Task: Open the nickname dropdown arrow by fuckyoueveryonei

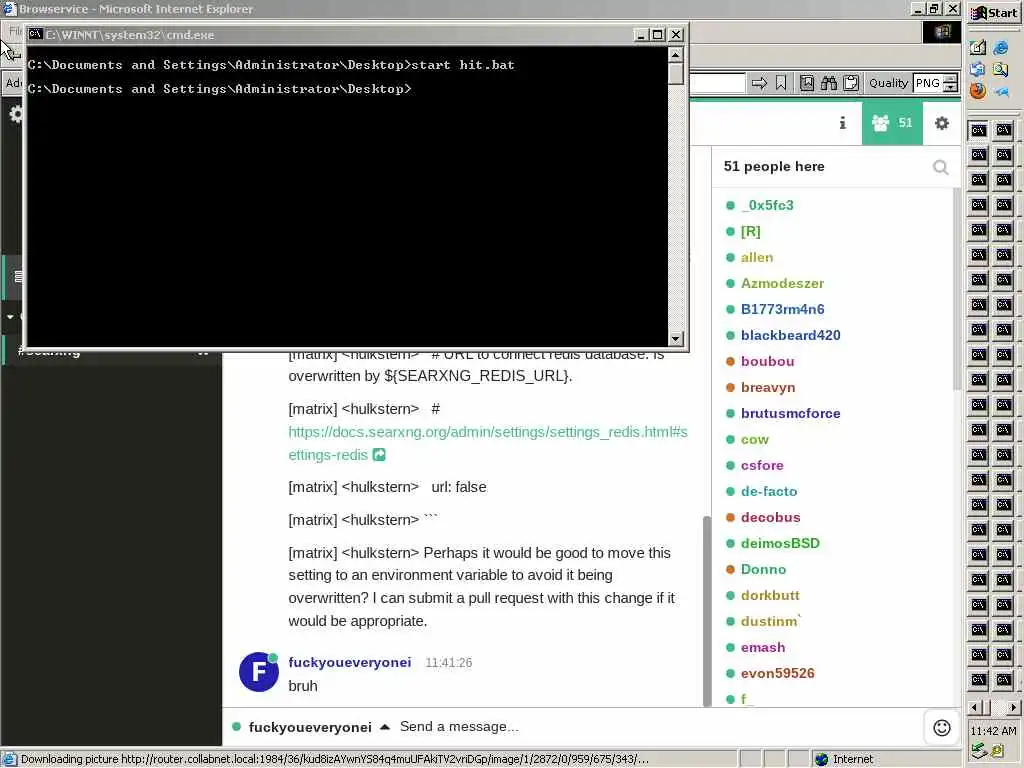Action: [385, 727]
